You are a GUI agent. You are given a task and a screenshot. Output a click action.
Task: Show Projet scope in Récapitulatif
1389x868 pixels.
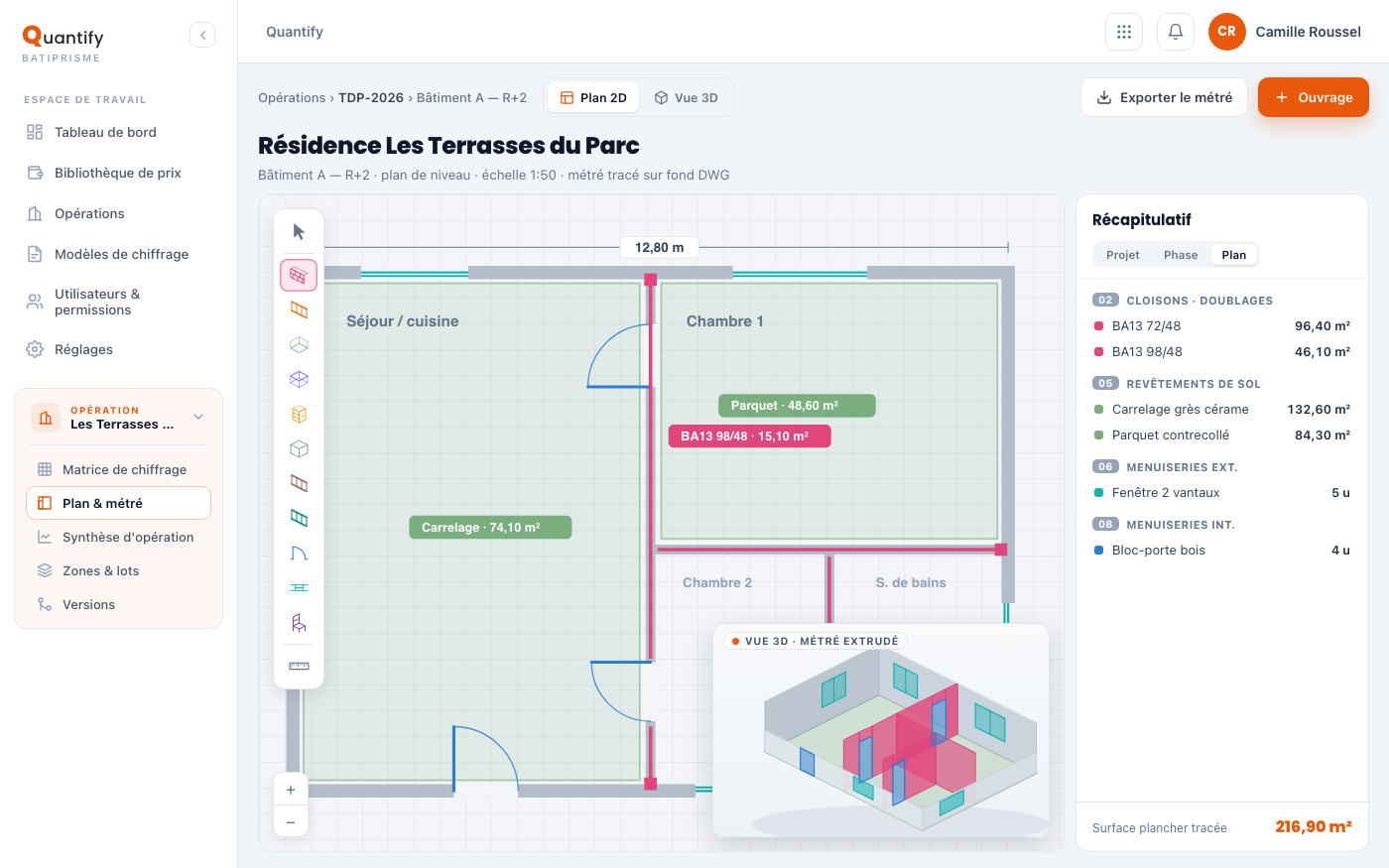click(x=1123, y=255)
